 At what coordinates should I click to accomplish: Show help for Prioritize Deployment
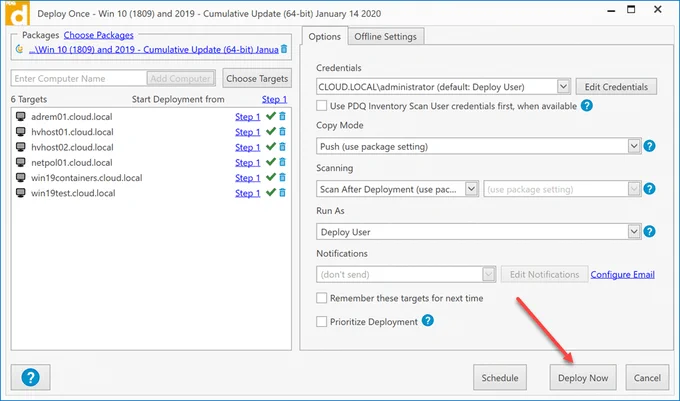point(428,321)
